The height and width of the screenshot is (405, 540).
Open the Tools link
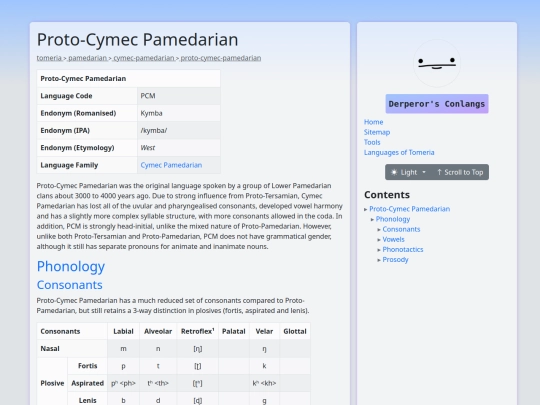tap(372, 142)
